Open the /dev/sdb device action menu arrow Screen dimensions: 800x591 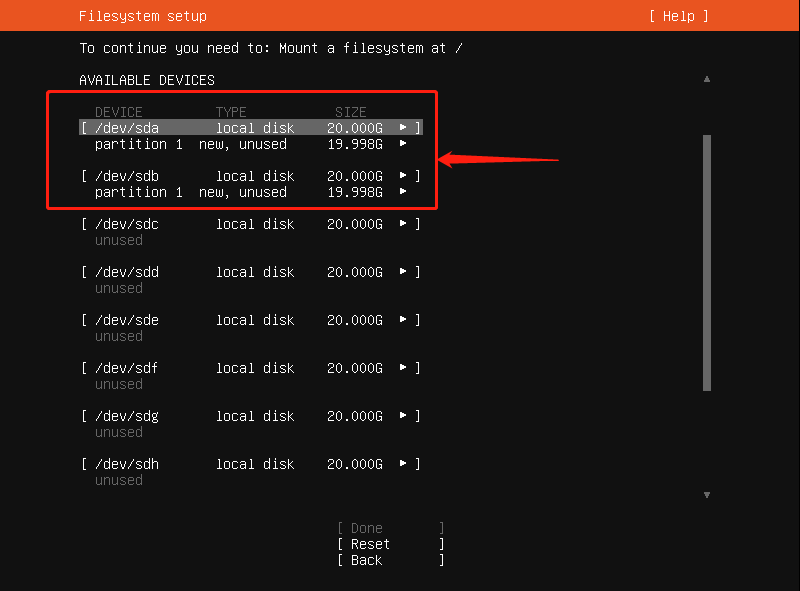coord(405,175)
